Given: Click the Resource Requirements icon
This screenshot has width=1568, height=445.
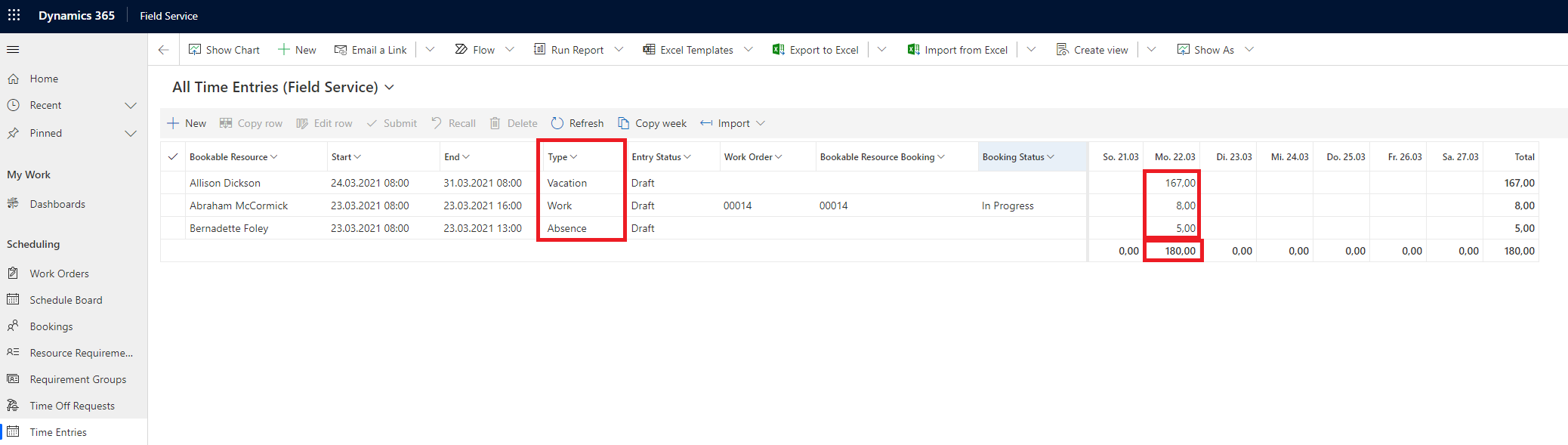Looking at the screenshot, I should pyautogui.click(x=13, y=352).
